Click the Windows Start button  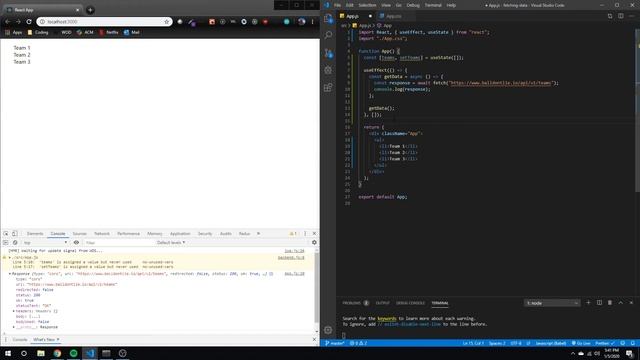pyautogui.click(x=8, y=353)
